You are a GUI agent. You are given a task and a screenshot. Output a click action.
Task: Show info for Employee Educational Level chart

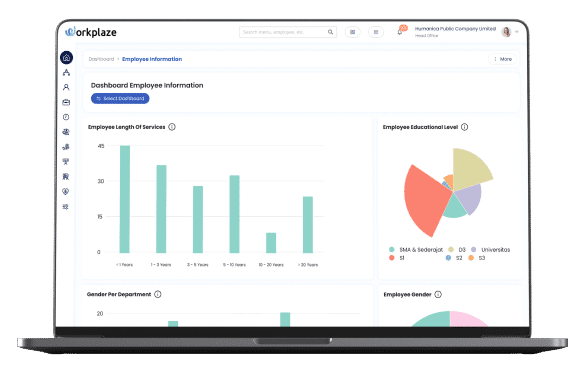464,127
